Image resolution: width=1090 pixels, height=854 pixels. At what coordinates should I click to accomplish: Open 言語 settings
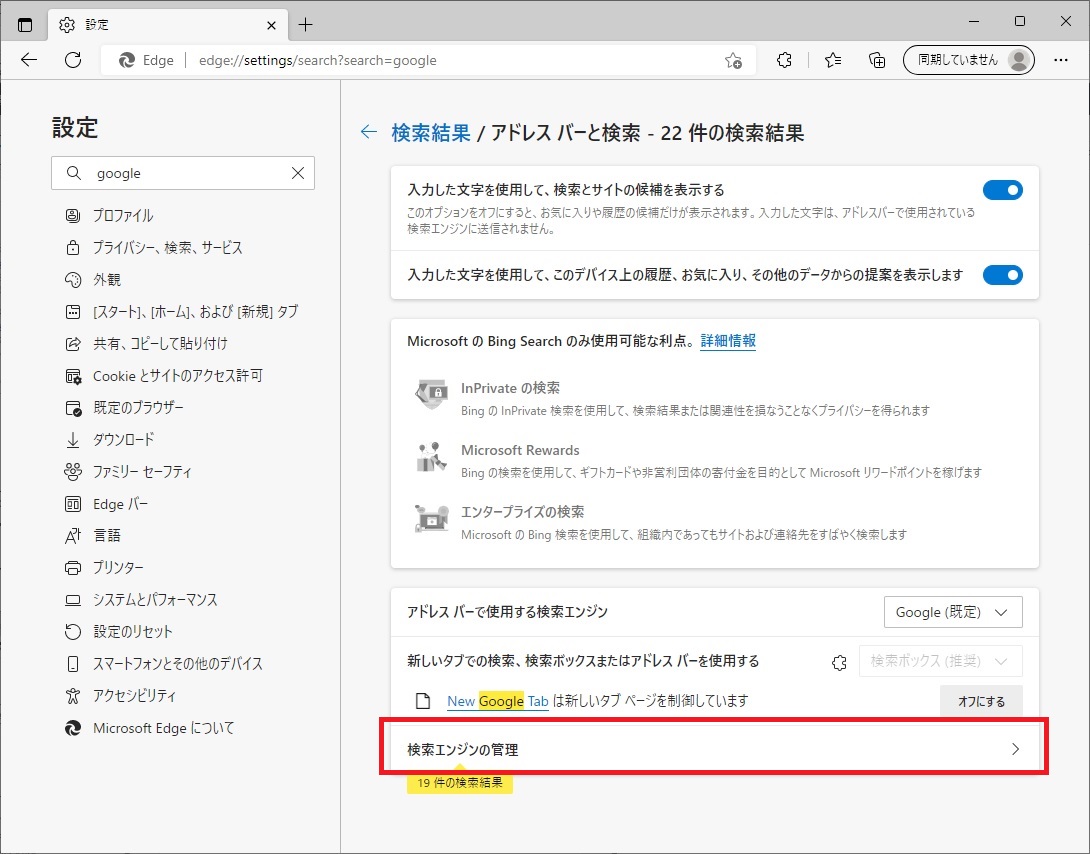click(x=92, y=535)
